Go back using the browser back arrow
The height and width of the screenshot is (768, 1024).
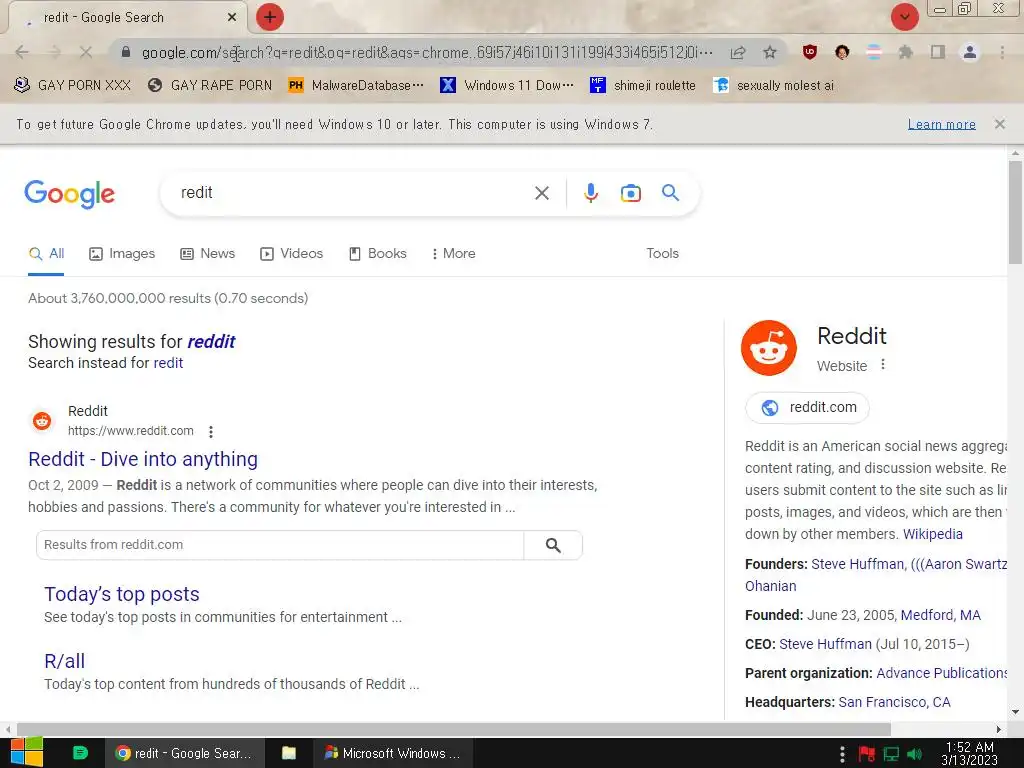(x=22, y=52)
